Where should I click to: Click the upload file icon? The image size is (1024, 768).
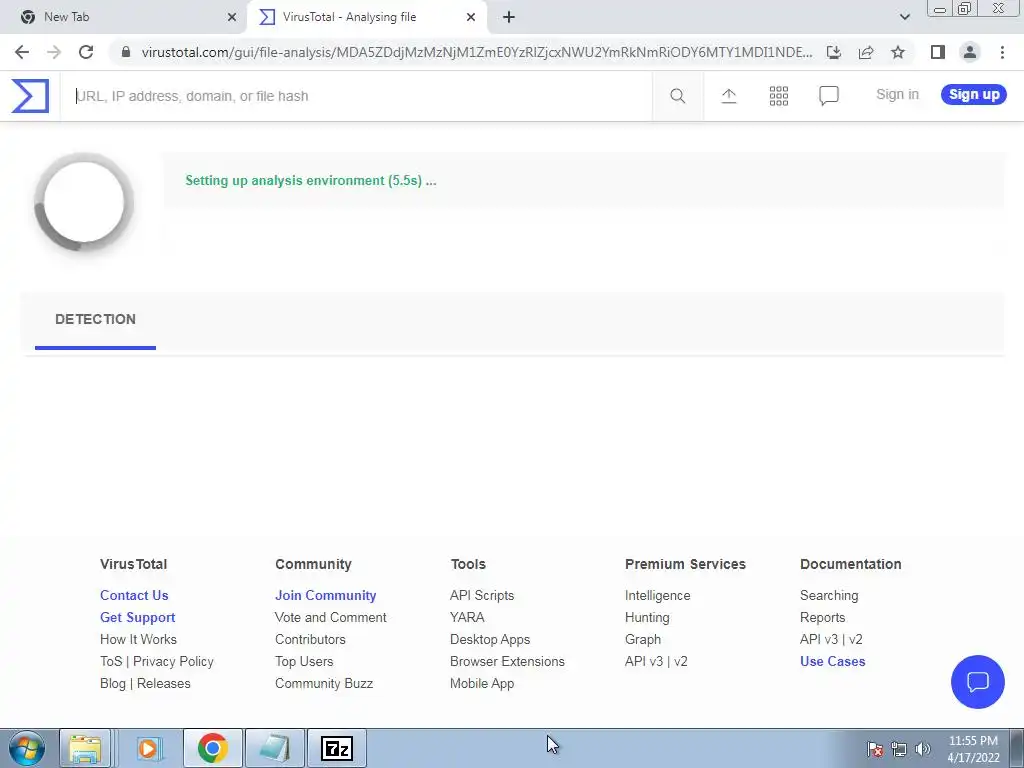[729, 96]
